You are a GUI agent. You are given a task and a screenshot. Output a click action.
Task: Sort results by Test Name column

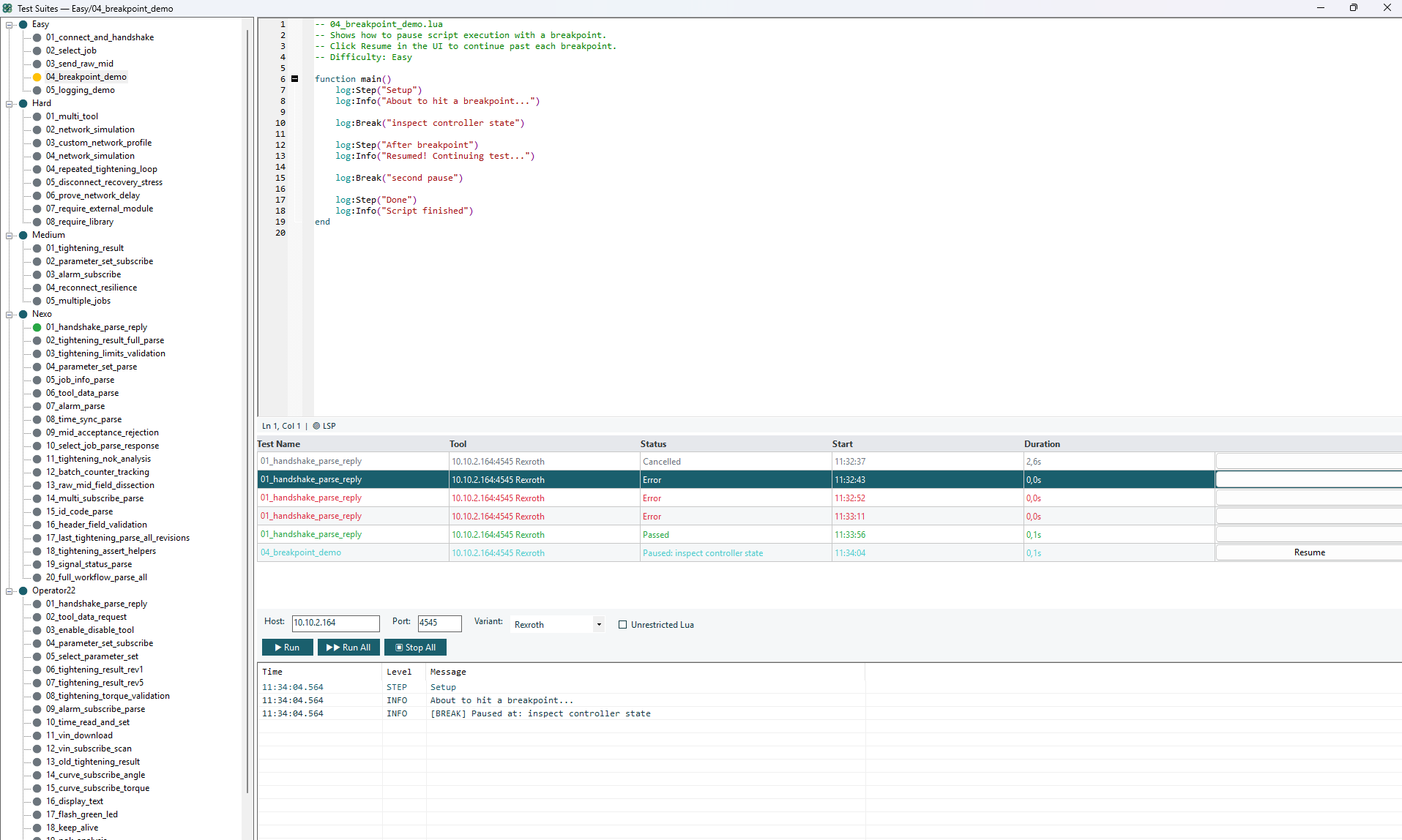pyautogui.click(x=352, y=444)
